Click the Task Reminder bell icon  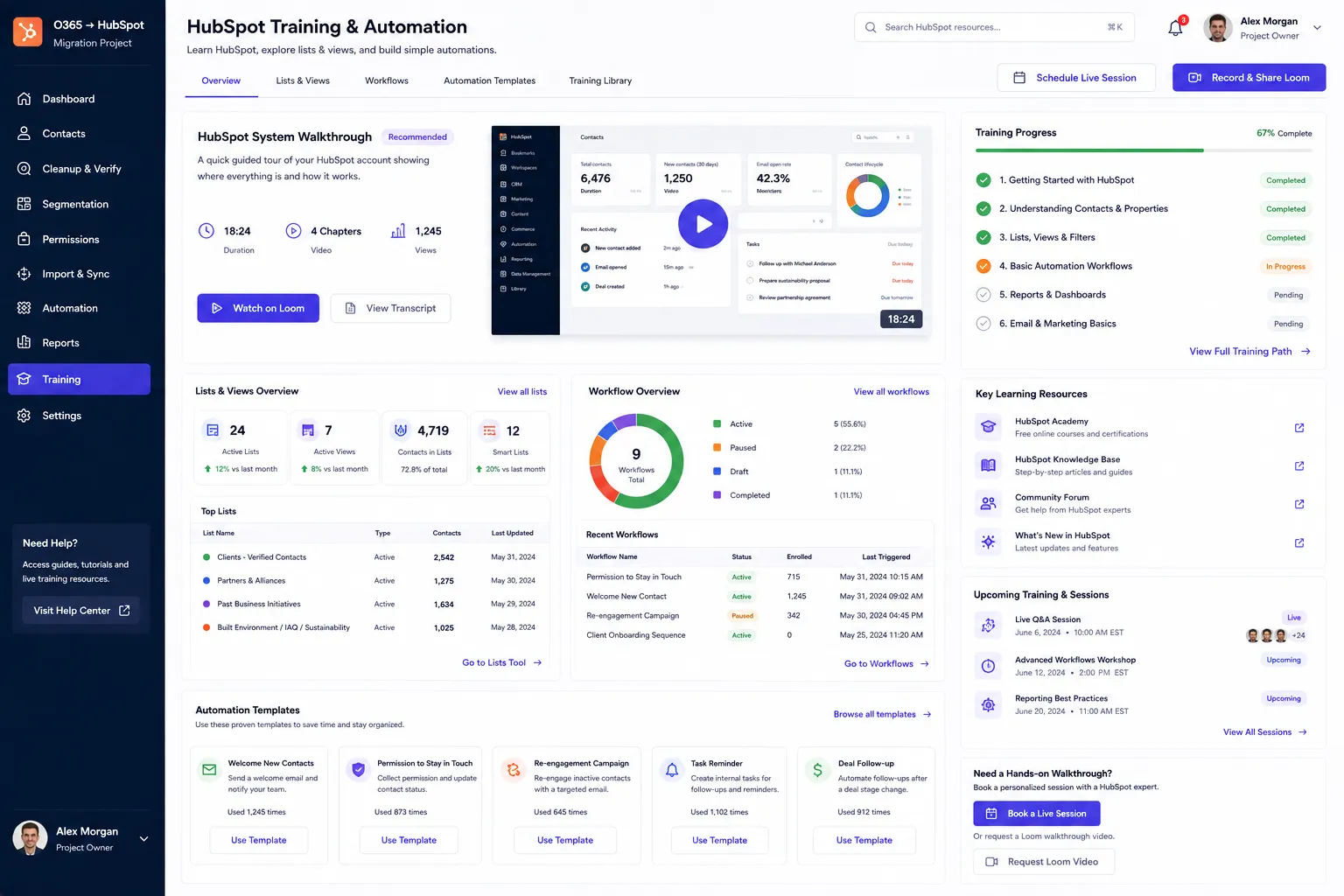click(x=672, y=770)
